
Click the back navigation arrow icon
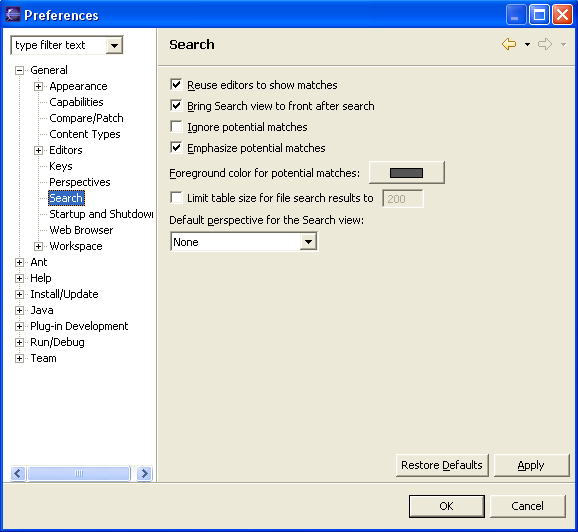click(509, 44)
